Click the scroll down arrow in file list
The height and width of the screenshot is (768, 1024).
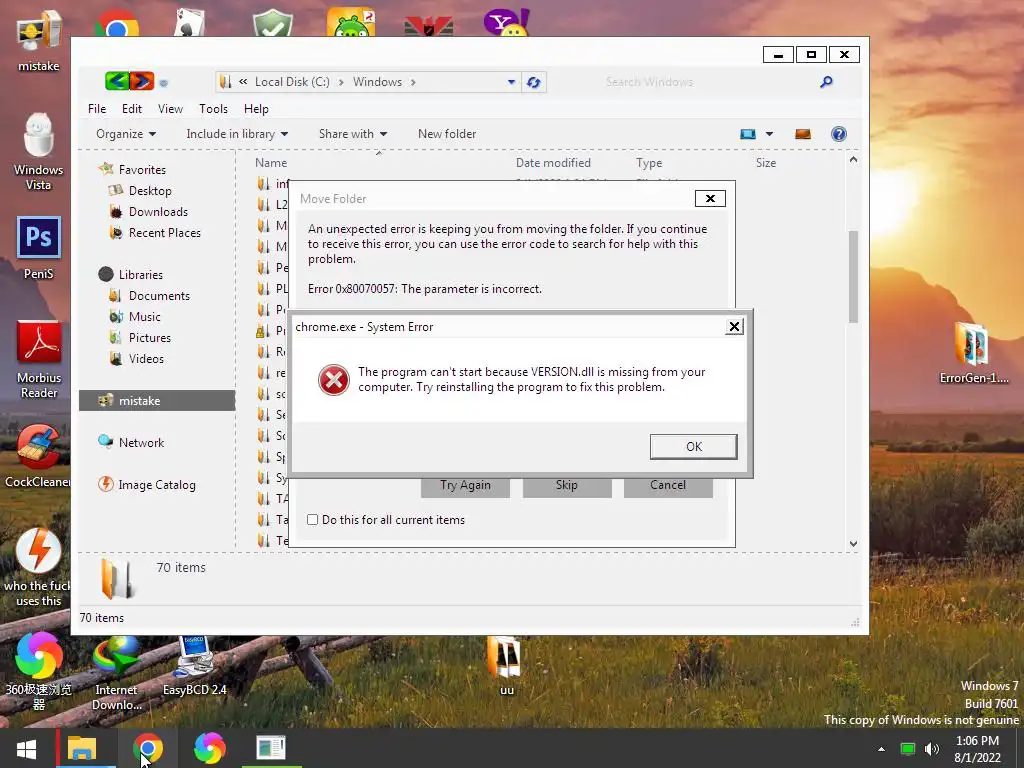click(853, 543)
